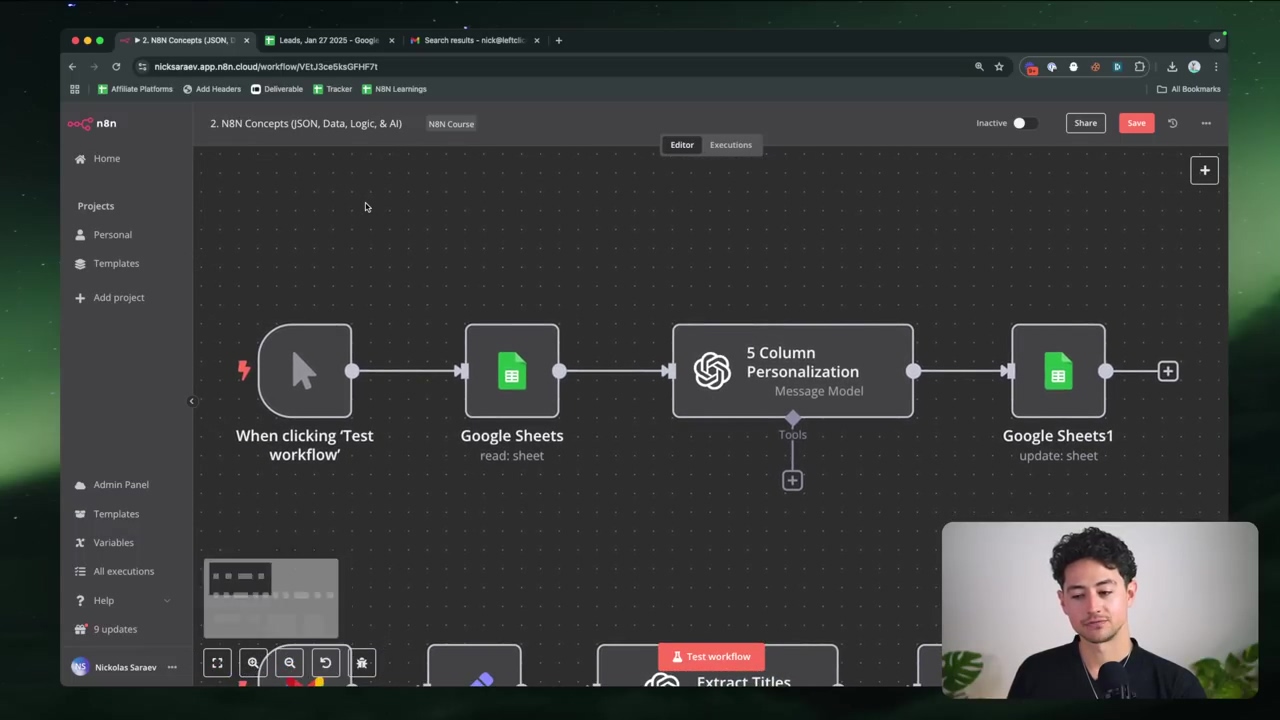
Task: Switch to the Editor tab
Action: 682,145
